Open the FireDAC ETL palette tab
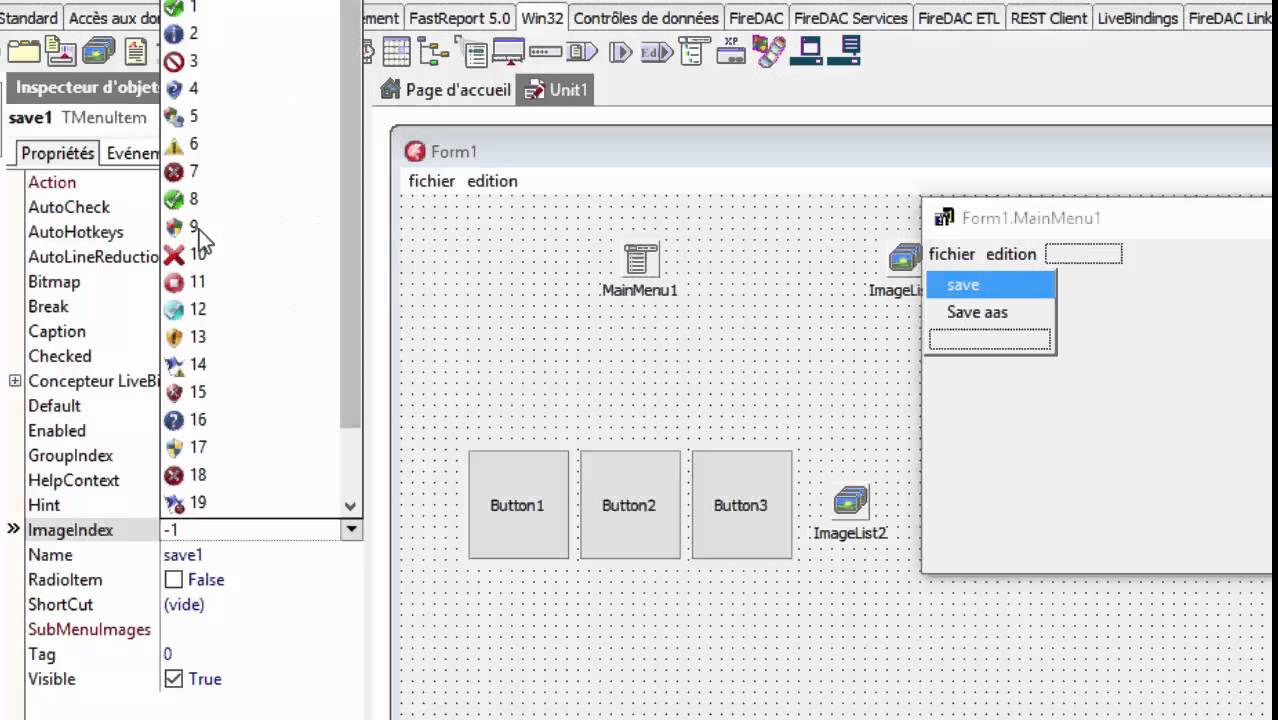Viewport: 1278px width, 720px height. tap(959, 18)
